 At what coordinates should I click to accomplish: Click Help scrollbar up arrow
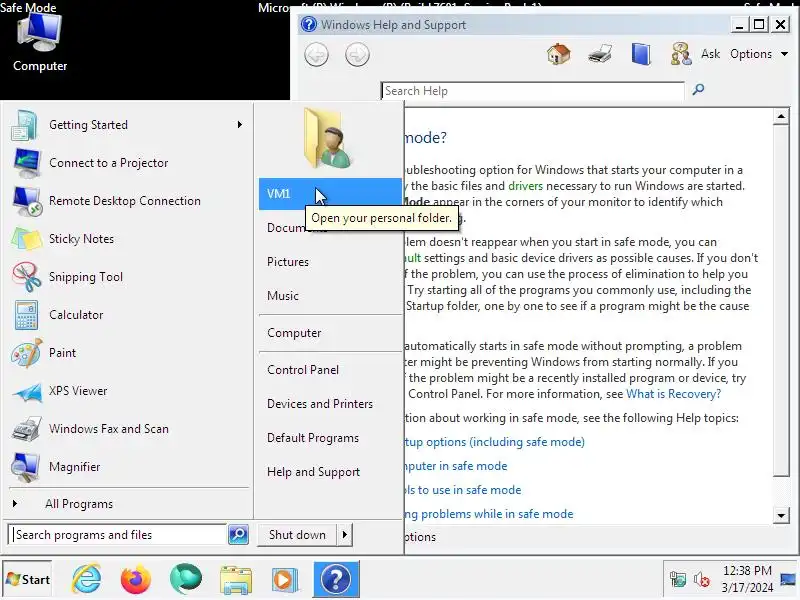tap(781, 116)
